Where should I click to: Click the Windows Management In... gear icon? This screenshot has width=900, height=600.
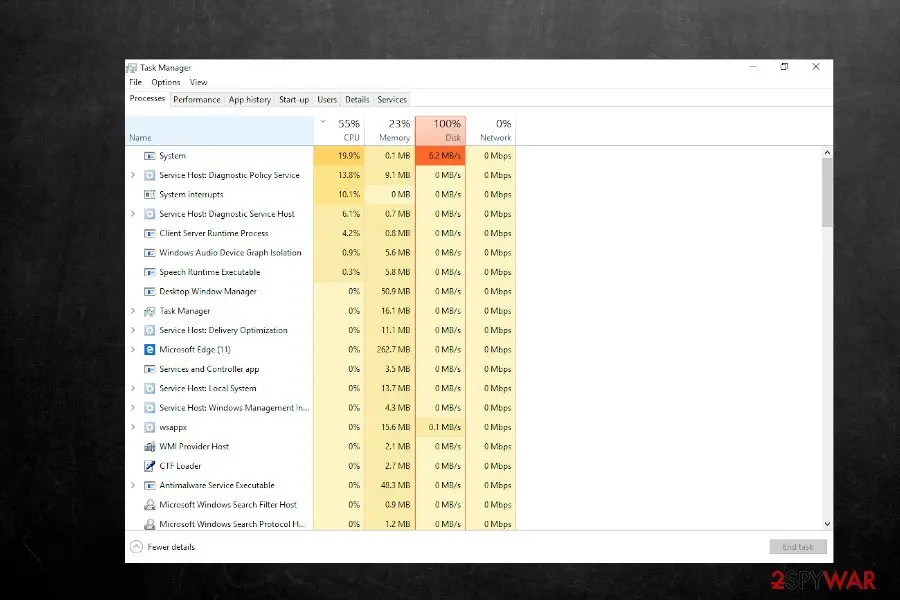(149, 408)
